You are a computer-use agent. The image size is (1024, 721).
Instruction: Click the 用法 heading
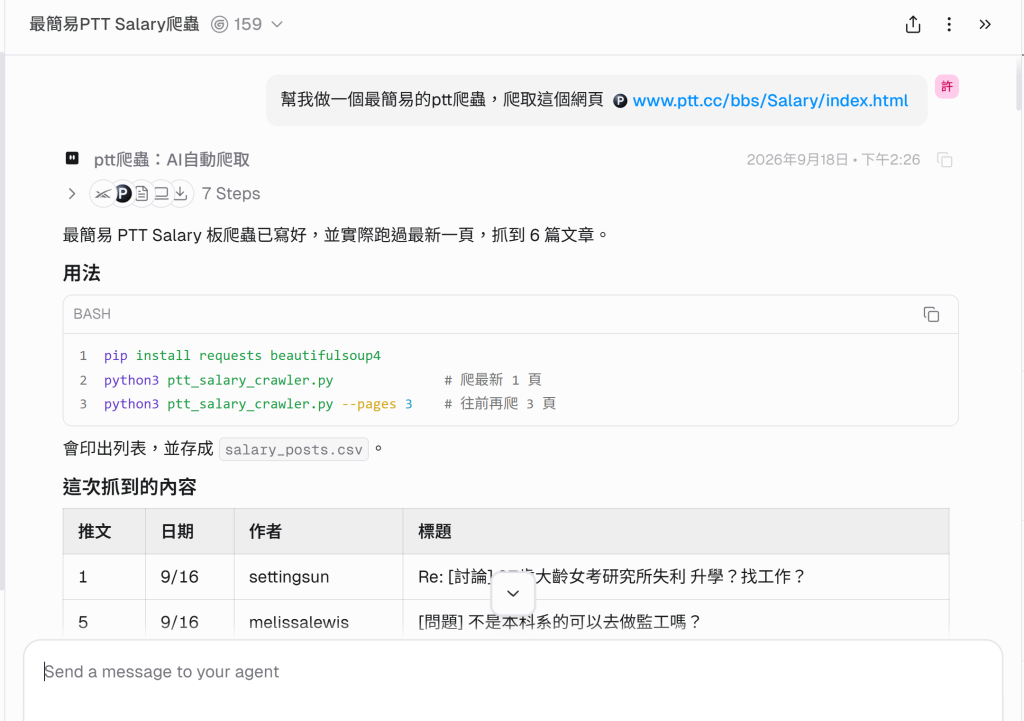(82, 273)
